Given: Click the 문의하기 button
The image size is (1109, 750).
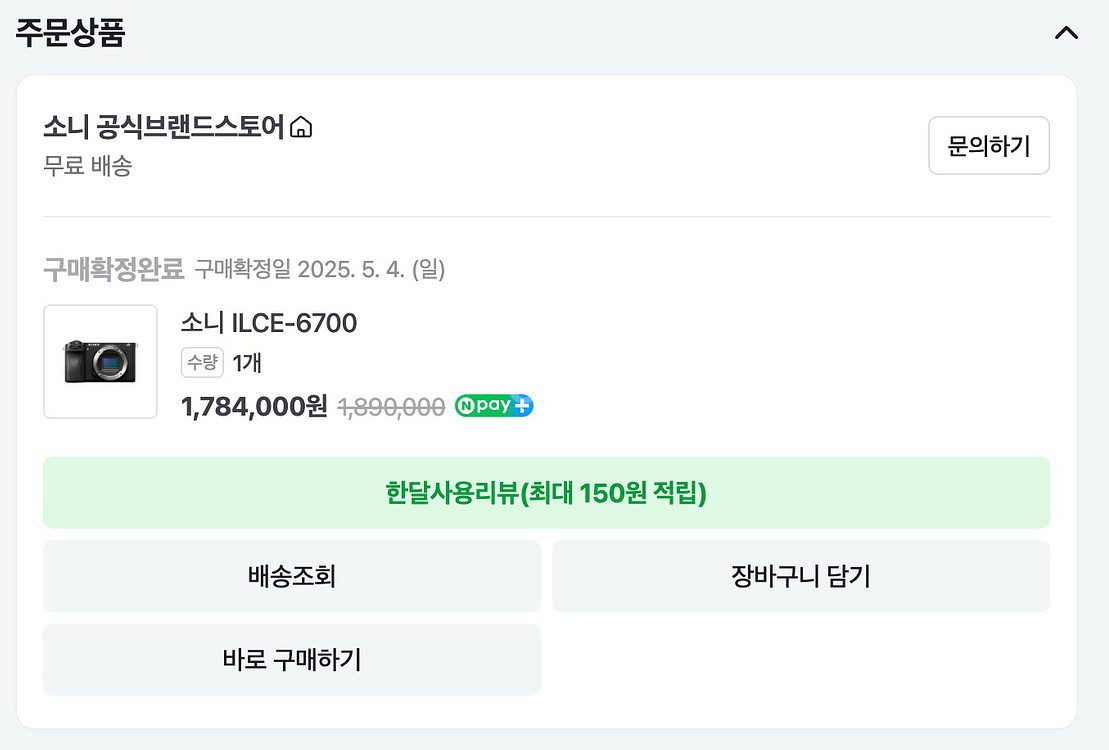Looking at the screenshot, I should [989, 146].
